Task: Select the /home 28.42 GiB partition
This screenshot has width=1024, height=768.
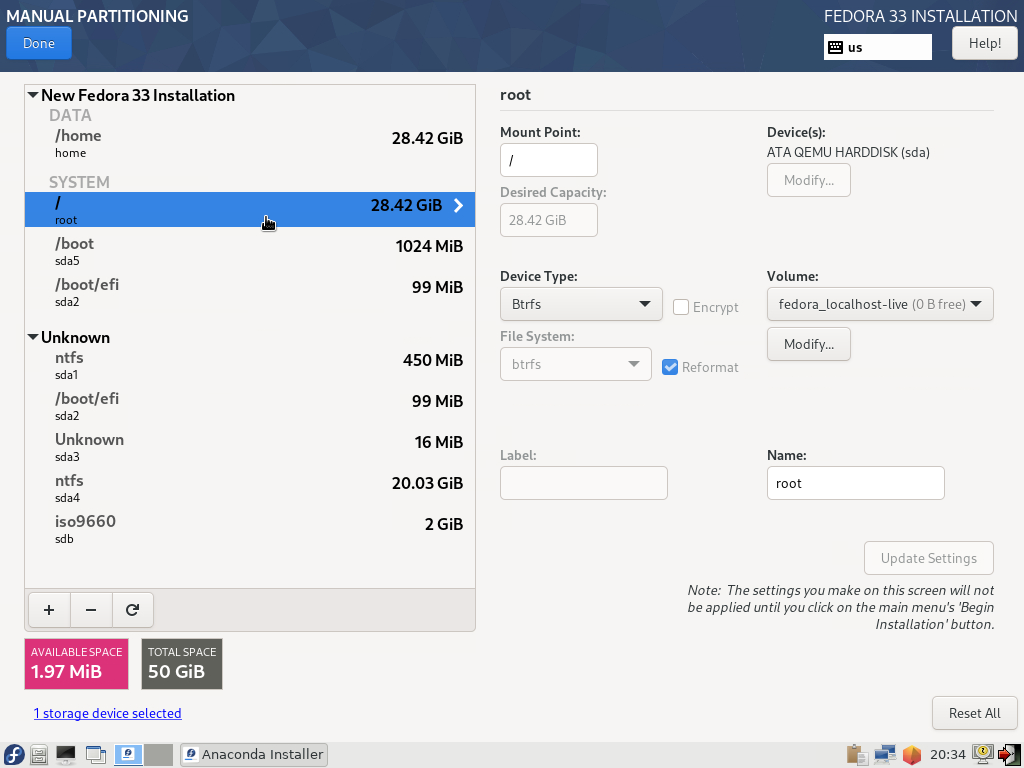Action: tap(250, 143)
